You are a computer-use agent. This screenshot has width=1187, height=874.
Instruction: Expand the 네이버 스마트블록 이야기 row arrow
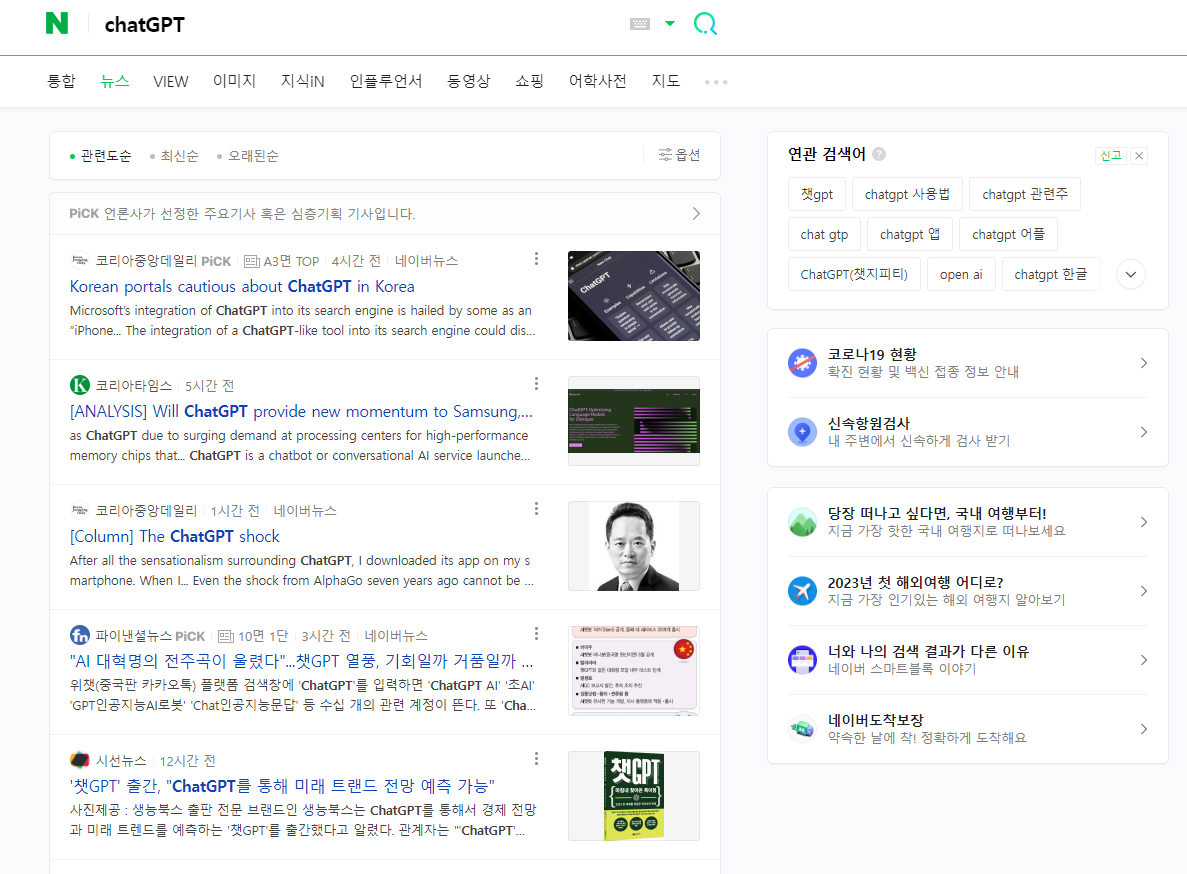tap(1144, 660)
